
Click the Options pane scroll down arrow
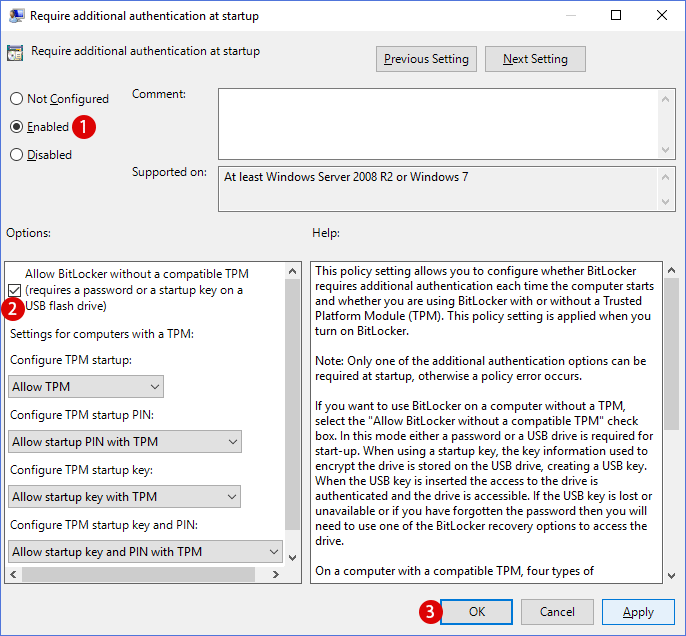pos(293,558)
